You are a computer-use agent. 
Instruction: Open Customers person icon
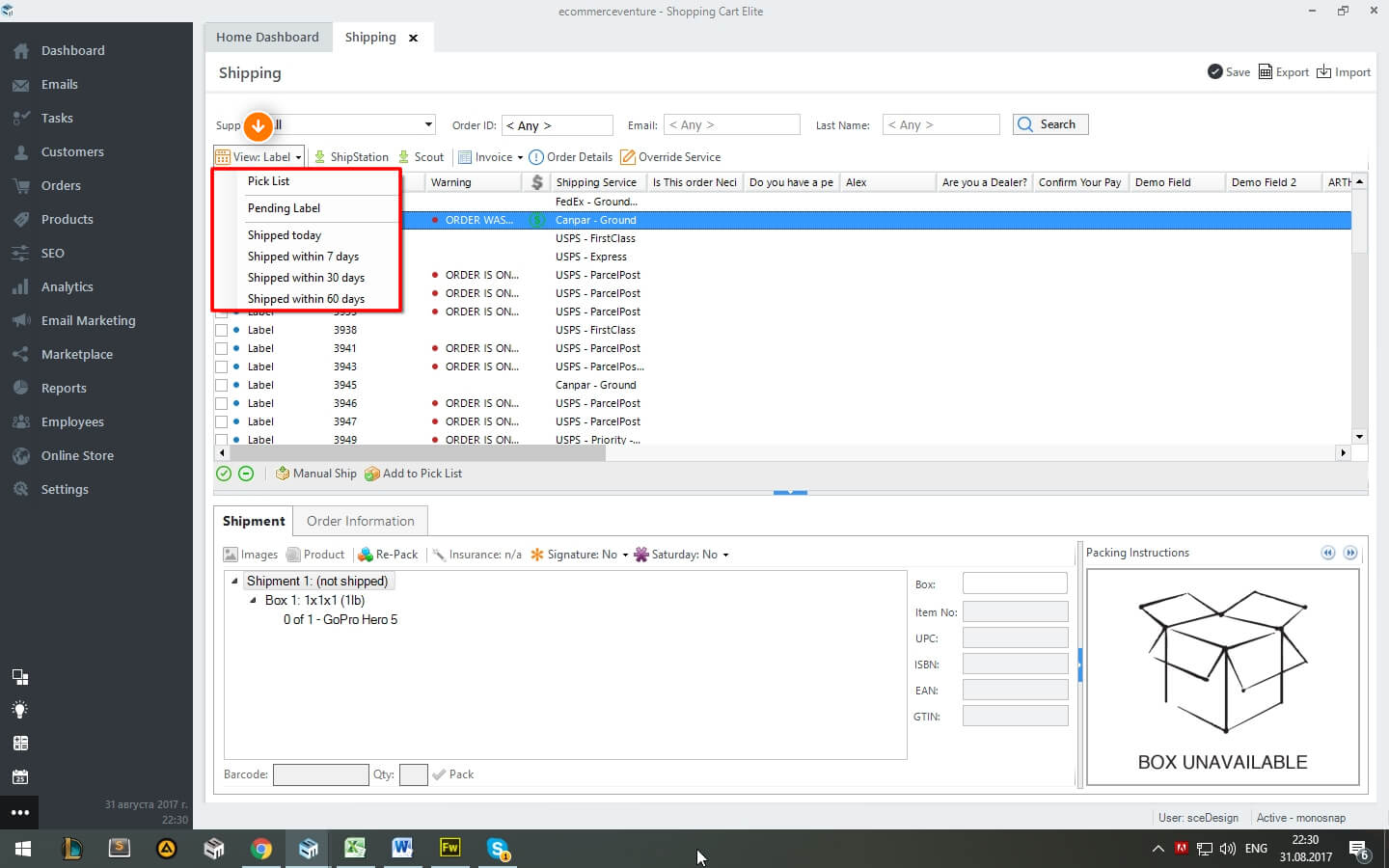pyautogui.click(x=20, y=152)
